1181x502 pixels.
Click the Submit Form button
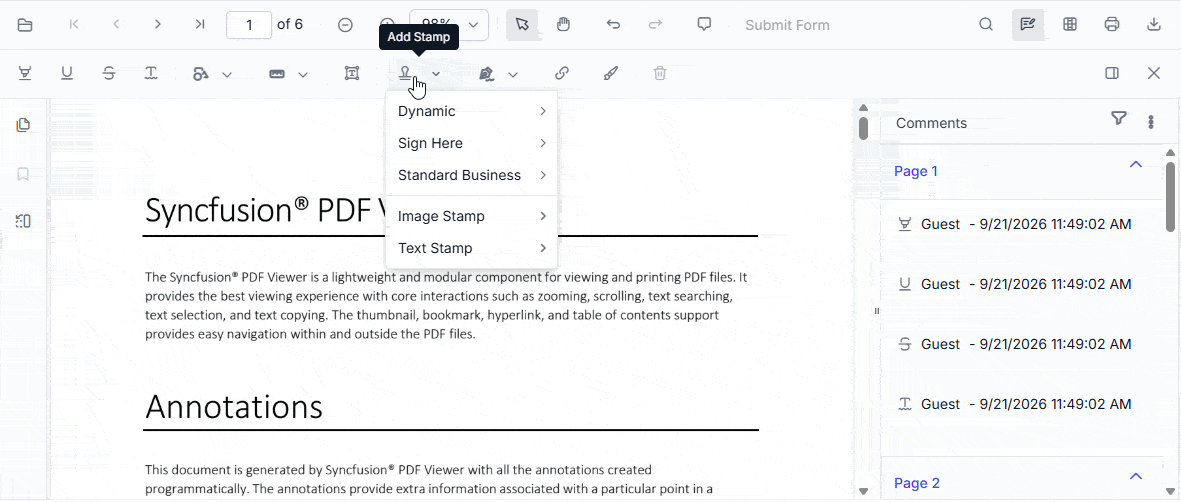click(x=787, y=25)
